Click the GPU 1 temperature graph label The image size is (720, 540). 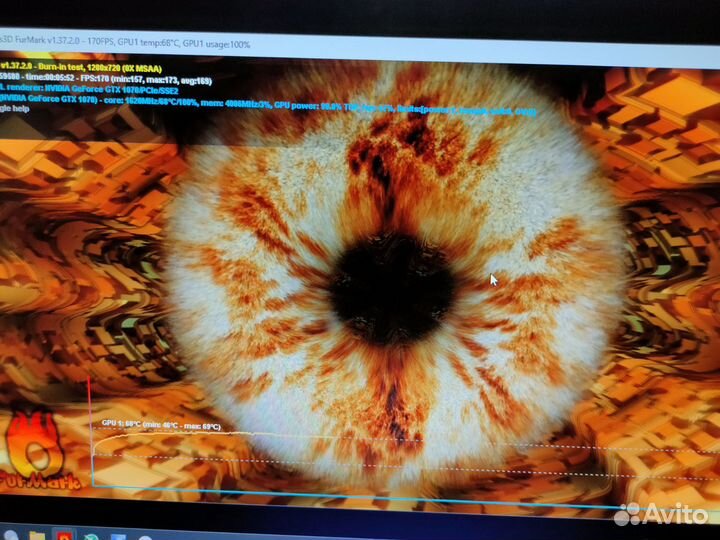160,424
